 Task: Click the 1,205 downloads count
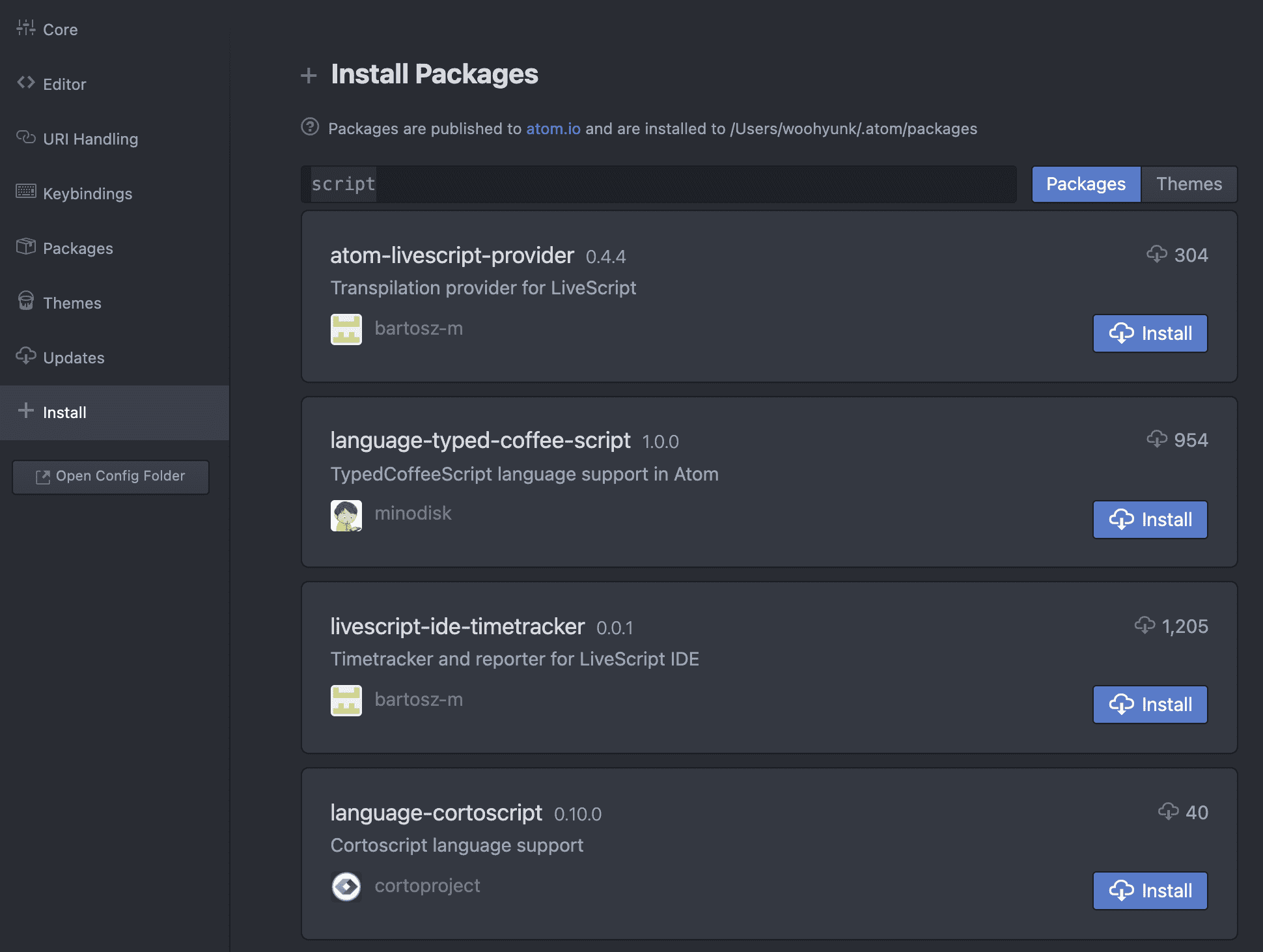(1185, 626)
